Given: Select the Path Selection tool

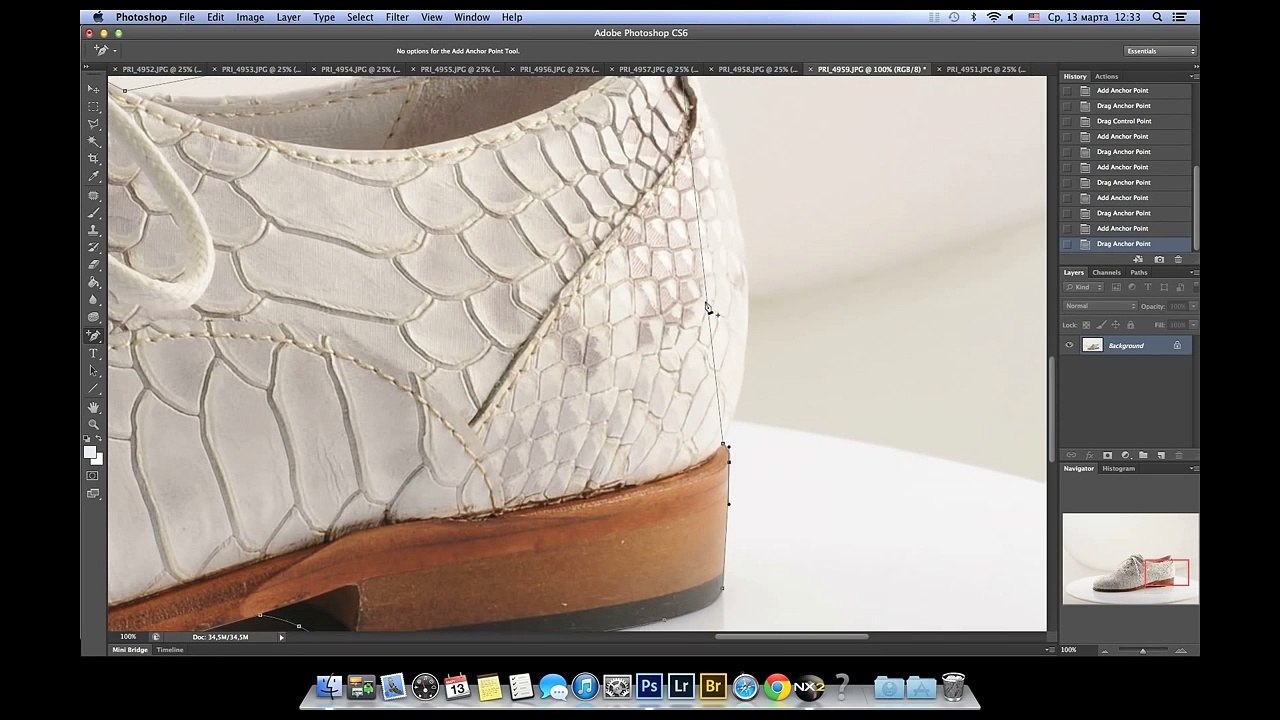Looking at the screenshot, I should click(94, 371).
